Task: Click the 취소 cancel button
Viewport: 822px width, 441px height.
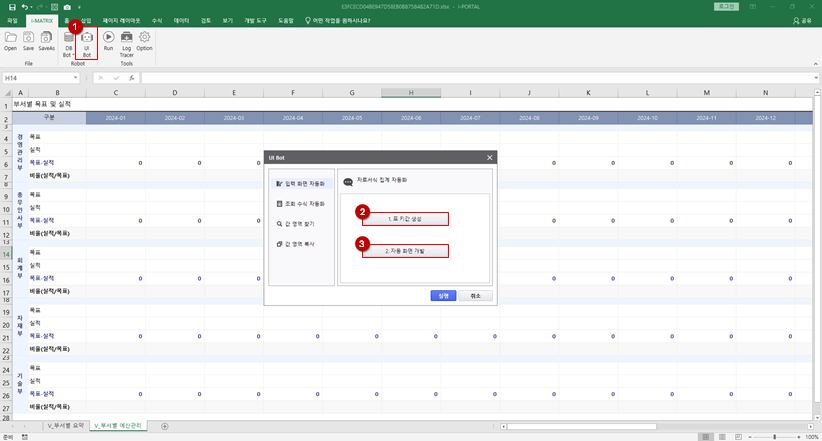Action: click(475, 296)
